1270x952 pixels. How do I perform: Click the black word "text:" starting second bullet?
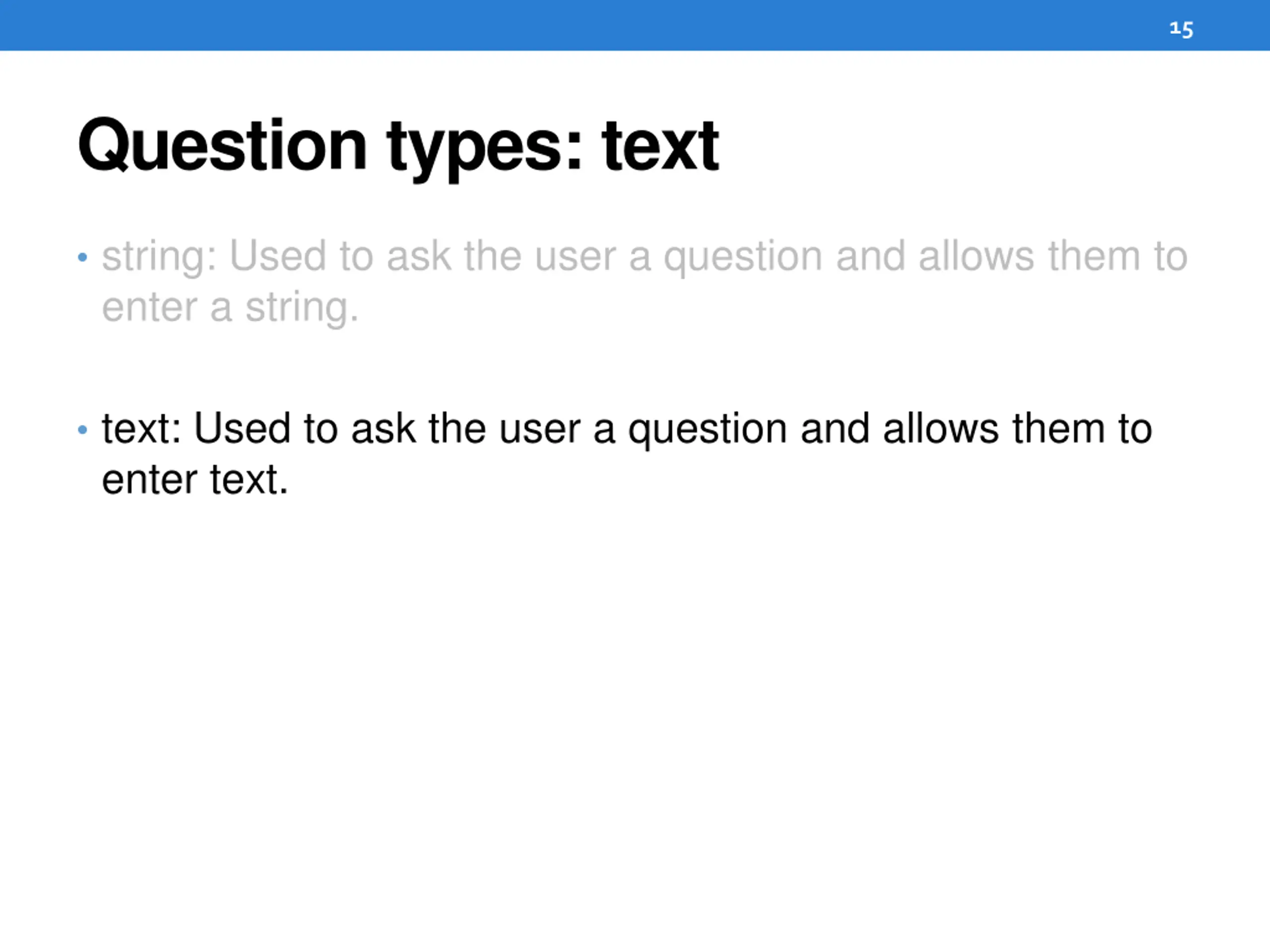(x=141, y=429)
